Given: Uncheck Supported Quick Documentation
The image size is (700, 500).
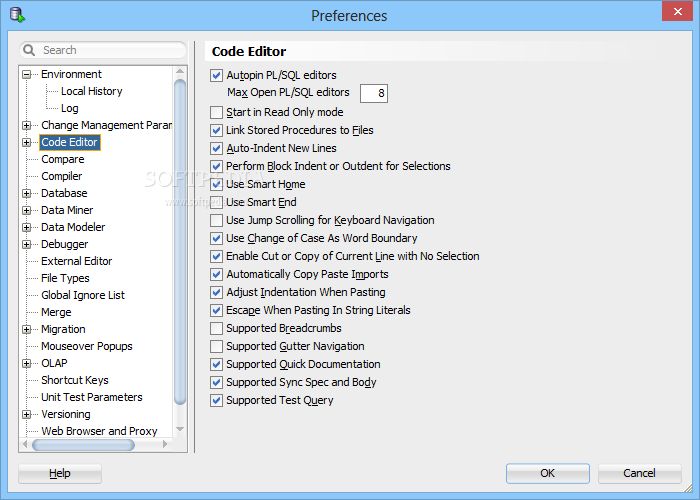Looking at the screenshot, I should click(x=217, y=364).
